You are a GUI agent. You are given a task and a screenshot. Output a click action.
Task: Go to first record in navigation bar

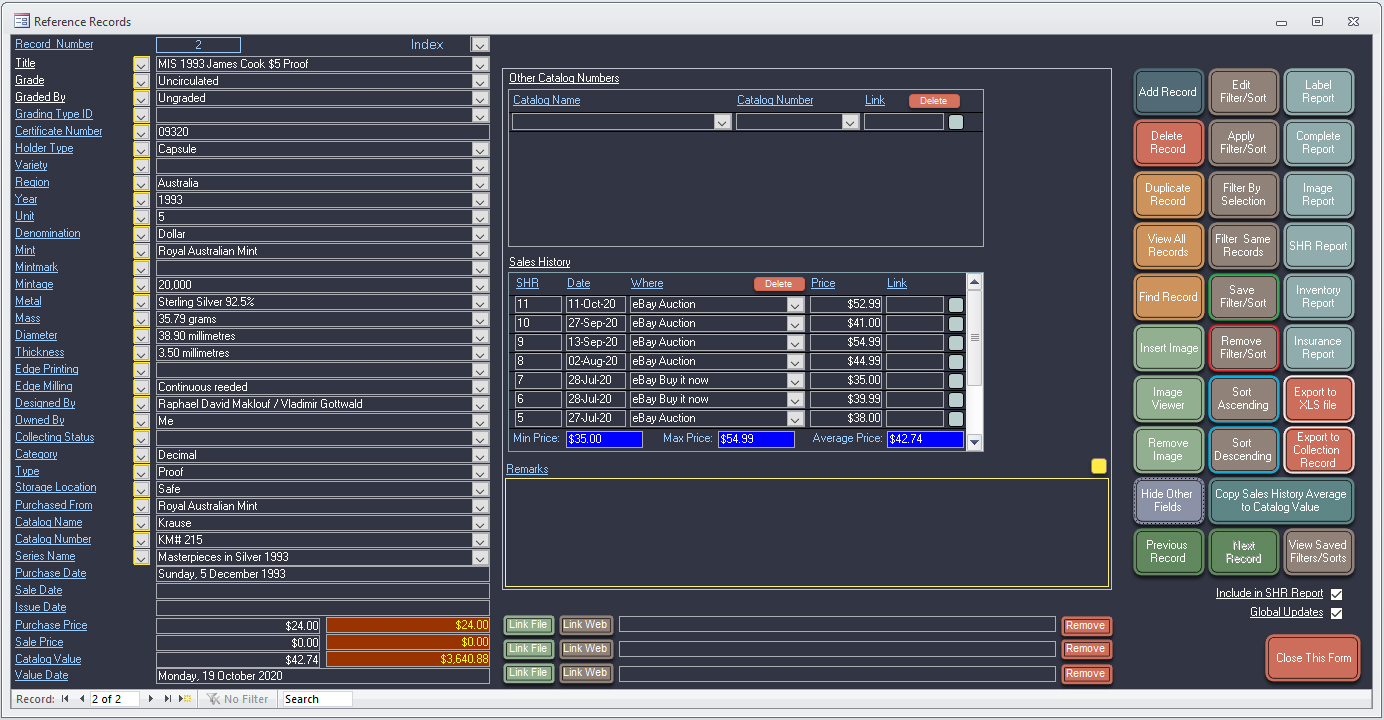[x=66, y=699]
